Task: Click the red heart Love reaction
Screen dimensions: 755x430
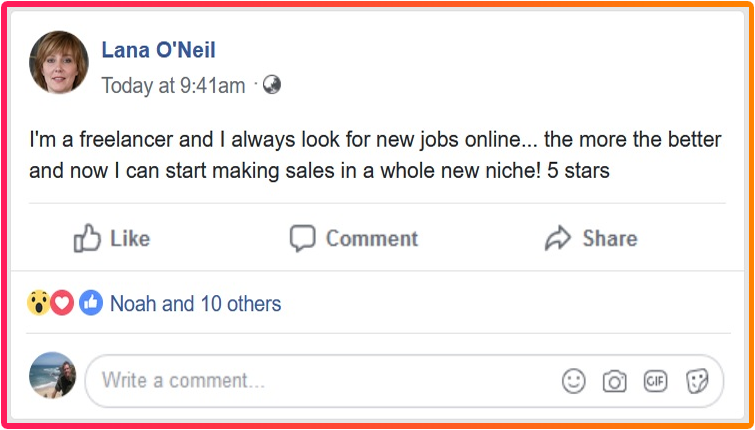Action: 63,303
